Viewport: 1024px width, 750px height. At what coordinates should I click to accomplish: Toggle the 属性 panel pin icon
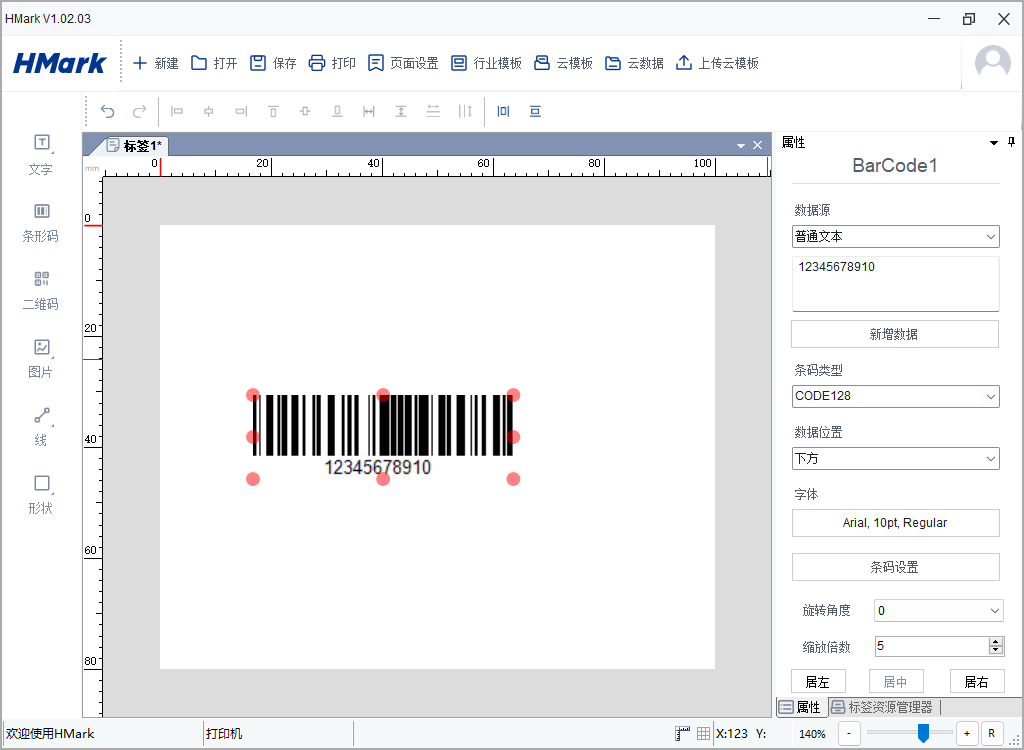tap(1011, 142)
